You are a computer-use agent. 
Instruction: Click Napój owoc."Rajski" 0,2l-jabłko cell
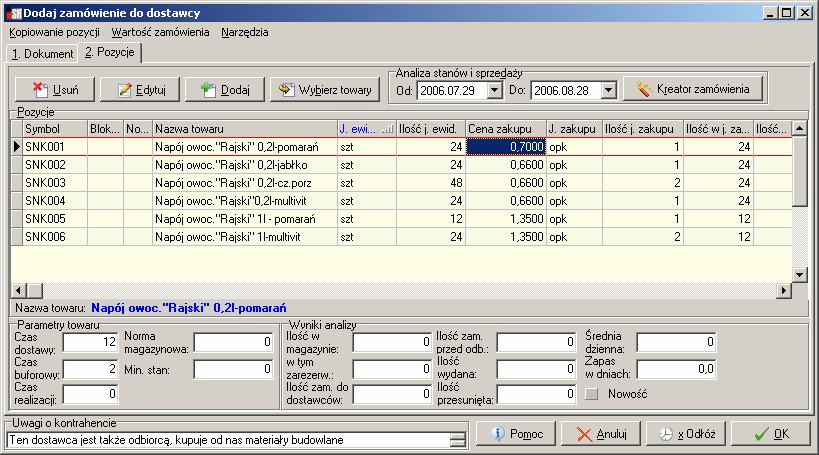coord(244,165)
